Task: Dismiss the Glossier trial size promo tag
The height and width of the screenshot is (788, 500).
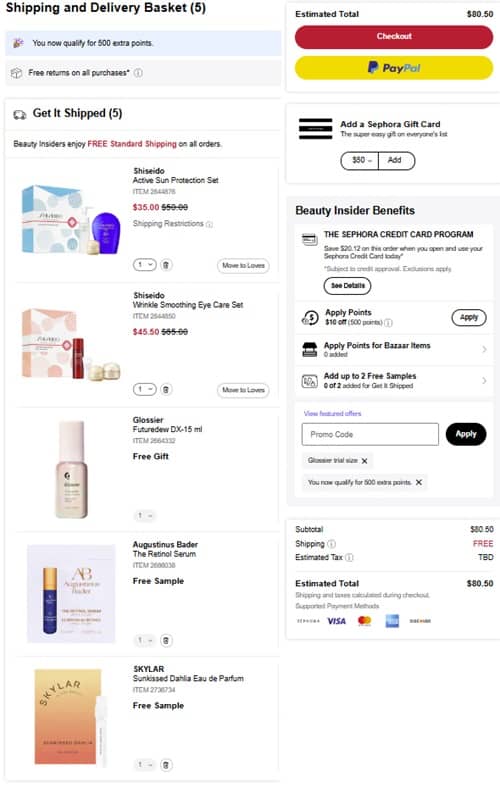Action: (x=364, y=461)
